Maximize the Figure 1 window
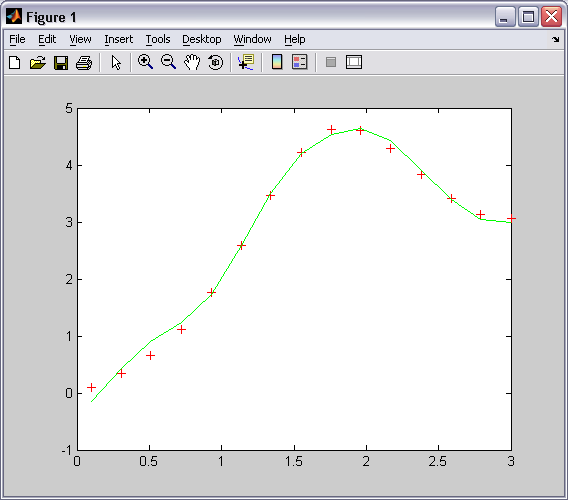 528,17
